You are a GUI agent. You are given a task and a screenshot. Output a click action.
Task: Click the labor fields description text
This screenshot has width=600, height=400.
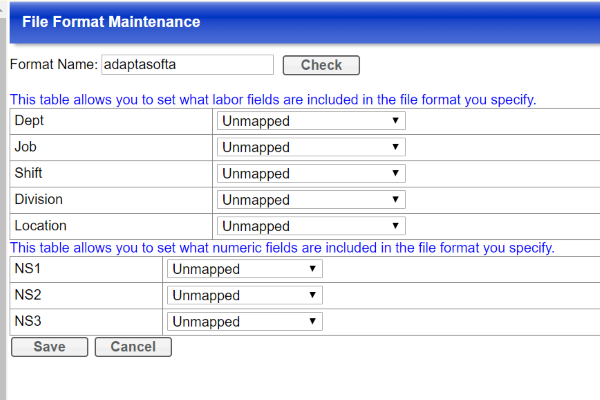tap(273, 100)
